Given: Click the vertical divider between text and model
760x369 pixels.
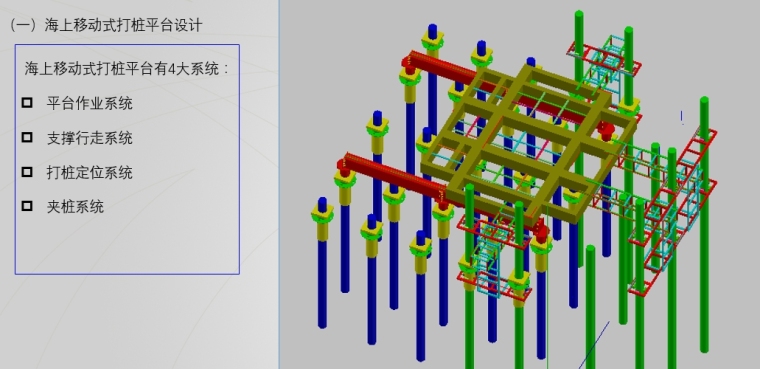Looking at the screenshot, I should click(279, 184).
